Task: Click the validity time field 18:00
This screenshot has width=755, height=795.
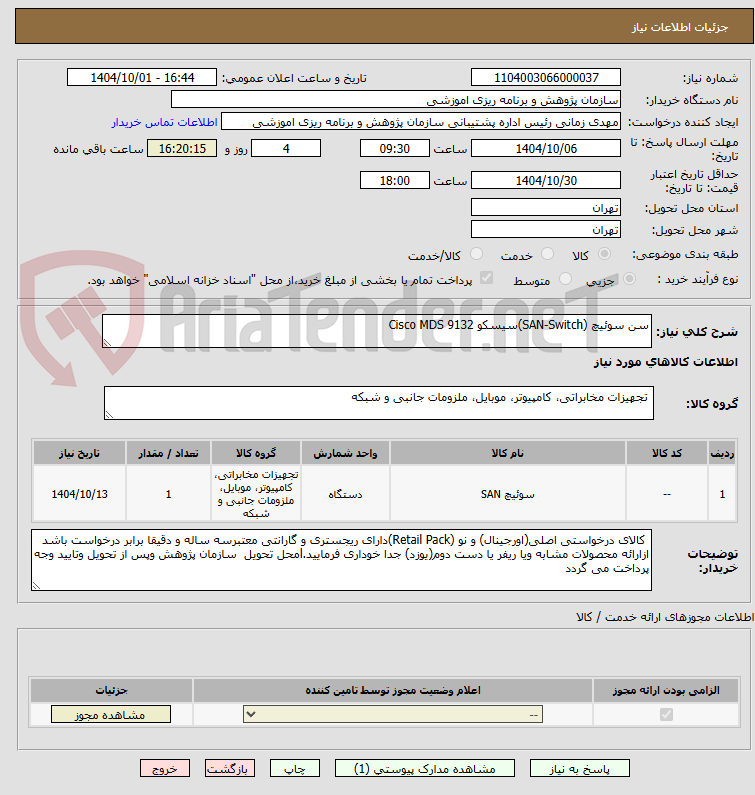Action: coord(394,180)
